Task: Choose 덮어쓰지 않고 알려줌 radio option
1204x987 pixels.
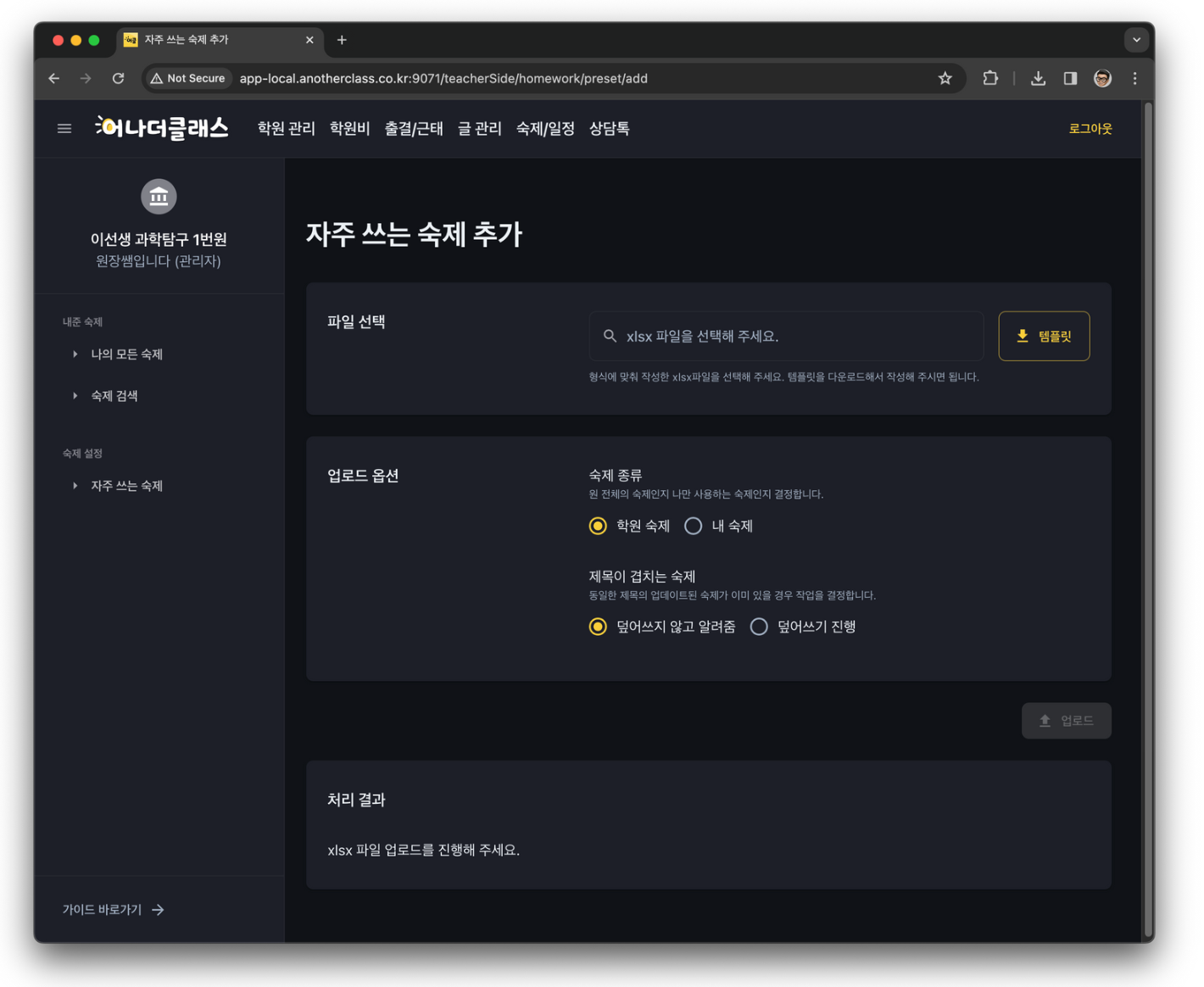Action: click(598, 627)
